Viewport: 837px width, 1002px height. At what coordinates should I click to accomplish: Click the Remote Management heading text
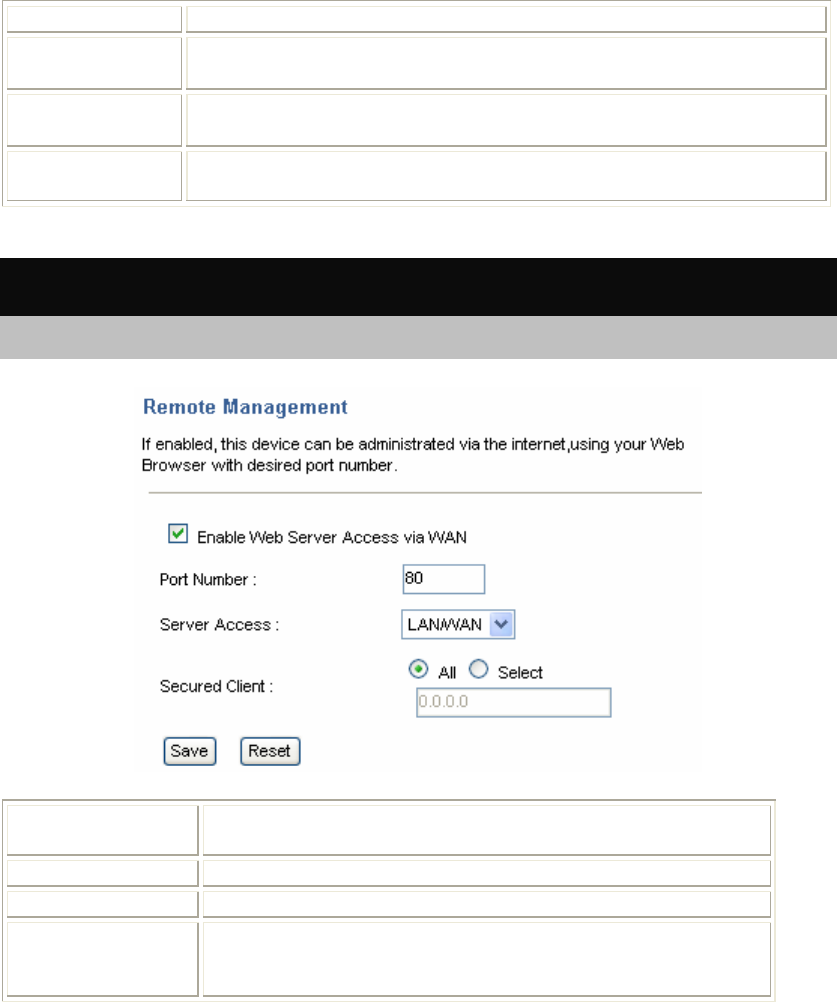coord(245,407)
